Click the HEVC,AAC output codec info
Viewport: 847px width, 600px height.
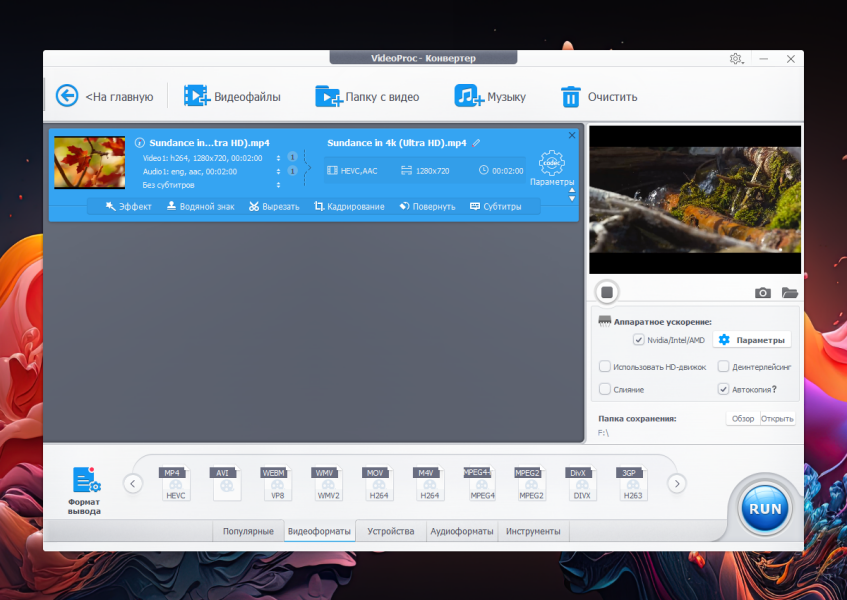point(353,171)
